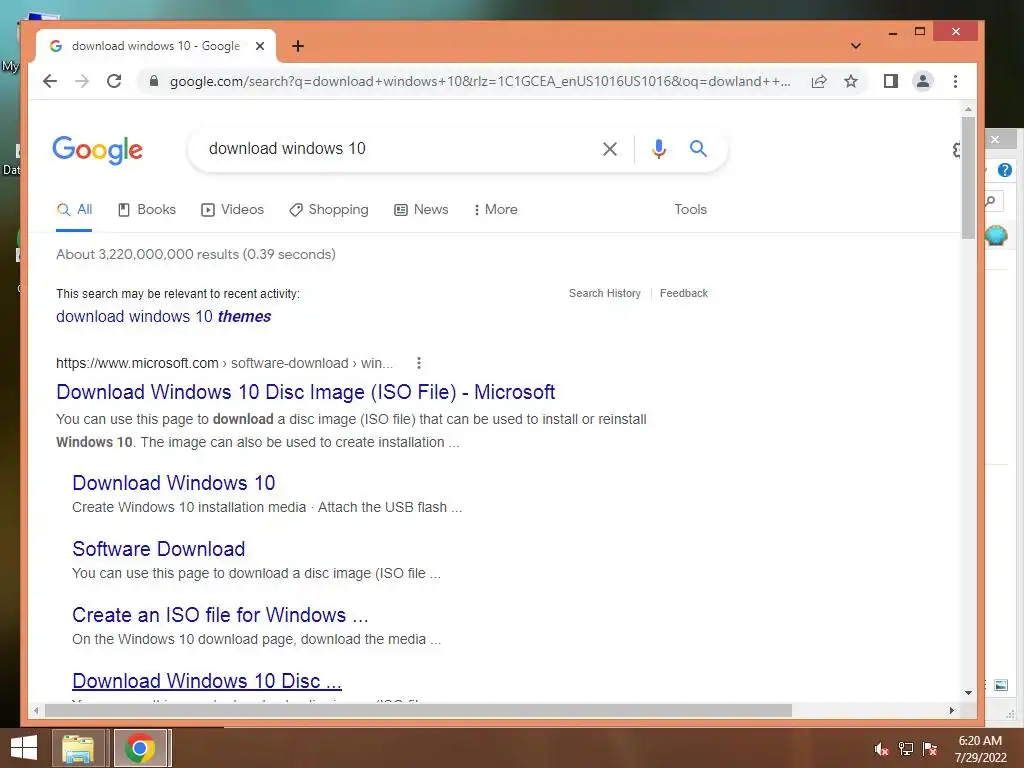Image resolution: width=1024 pixels, height=768 pixels.
Task: Open Action Center flag icon
Action: (x=930, y=749)
